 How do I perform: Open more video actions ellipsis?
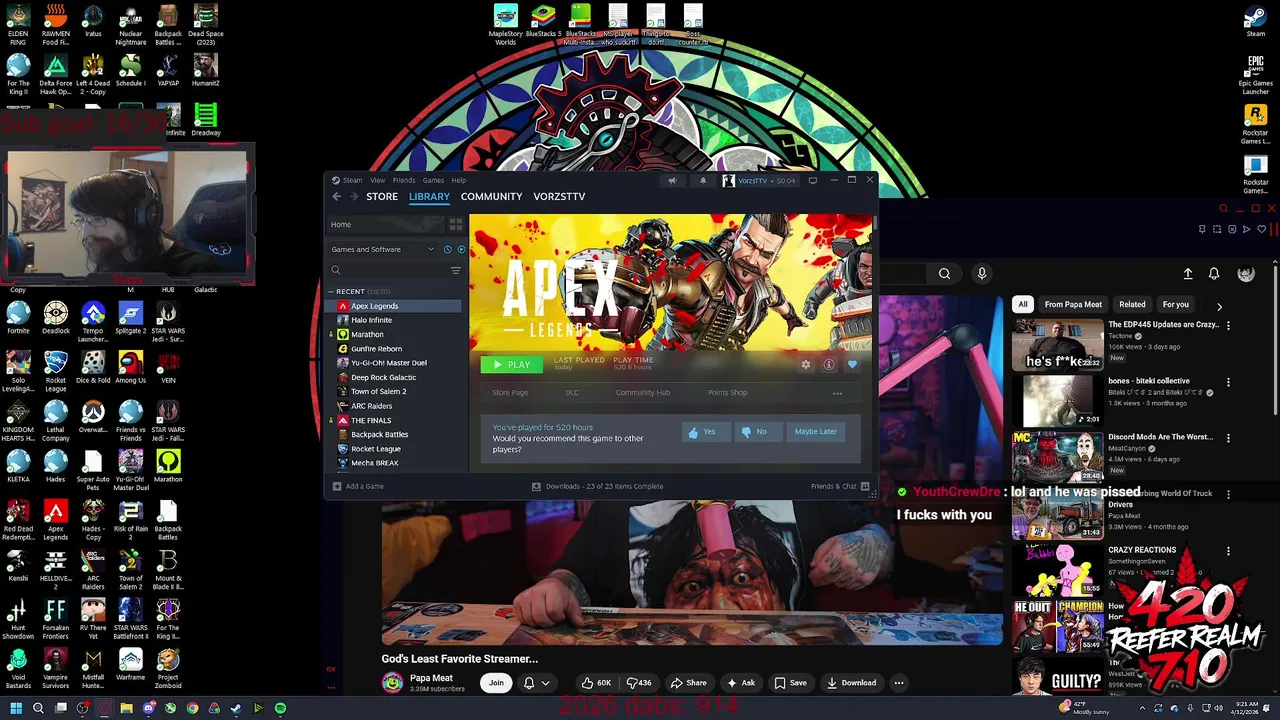point(898,683)
